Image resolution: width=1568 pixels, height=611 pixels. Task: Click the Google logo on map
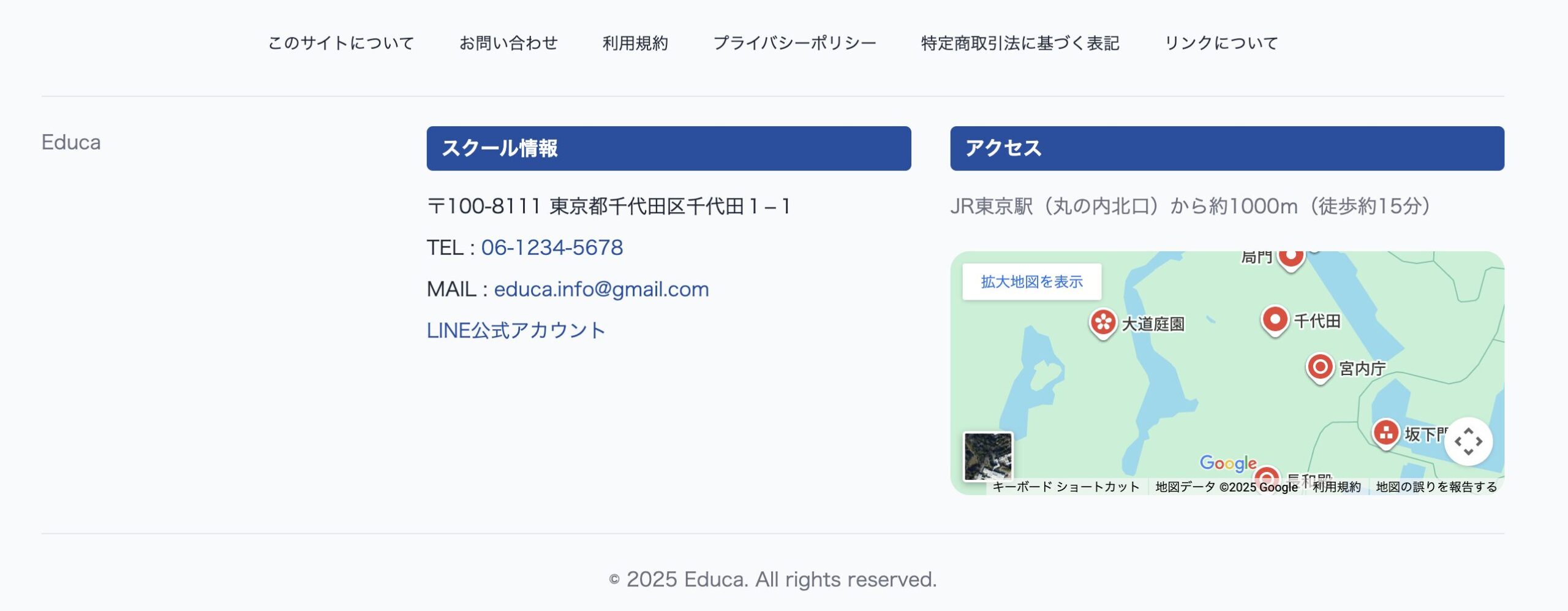[x=1227, y=463]
